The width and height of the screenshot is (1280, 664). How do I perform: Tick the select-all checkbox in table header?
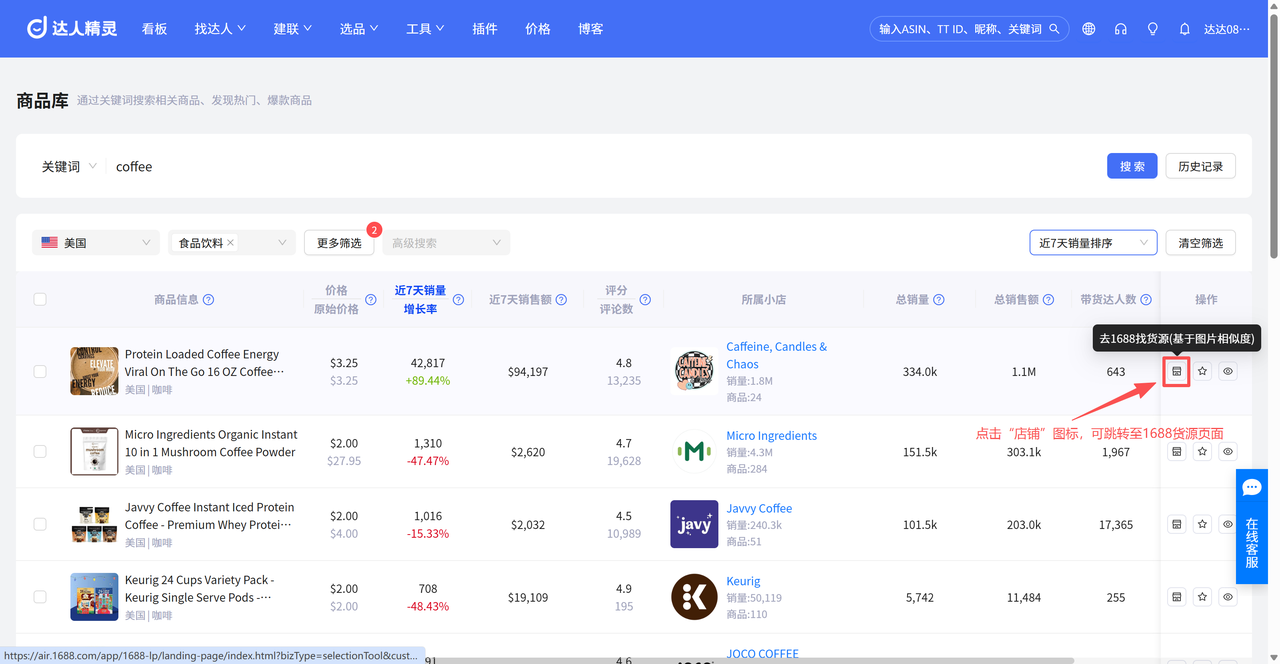pos(40,299)
